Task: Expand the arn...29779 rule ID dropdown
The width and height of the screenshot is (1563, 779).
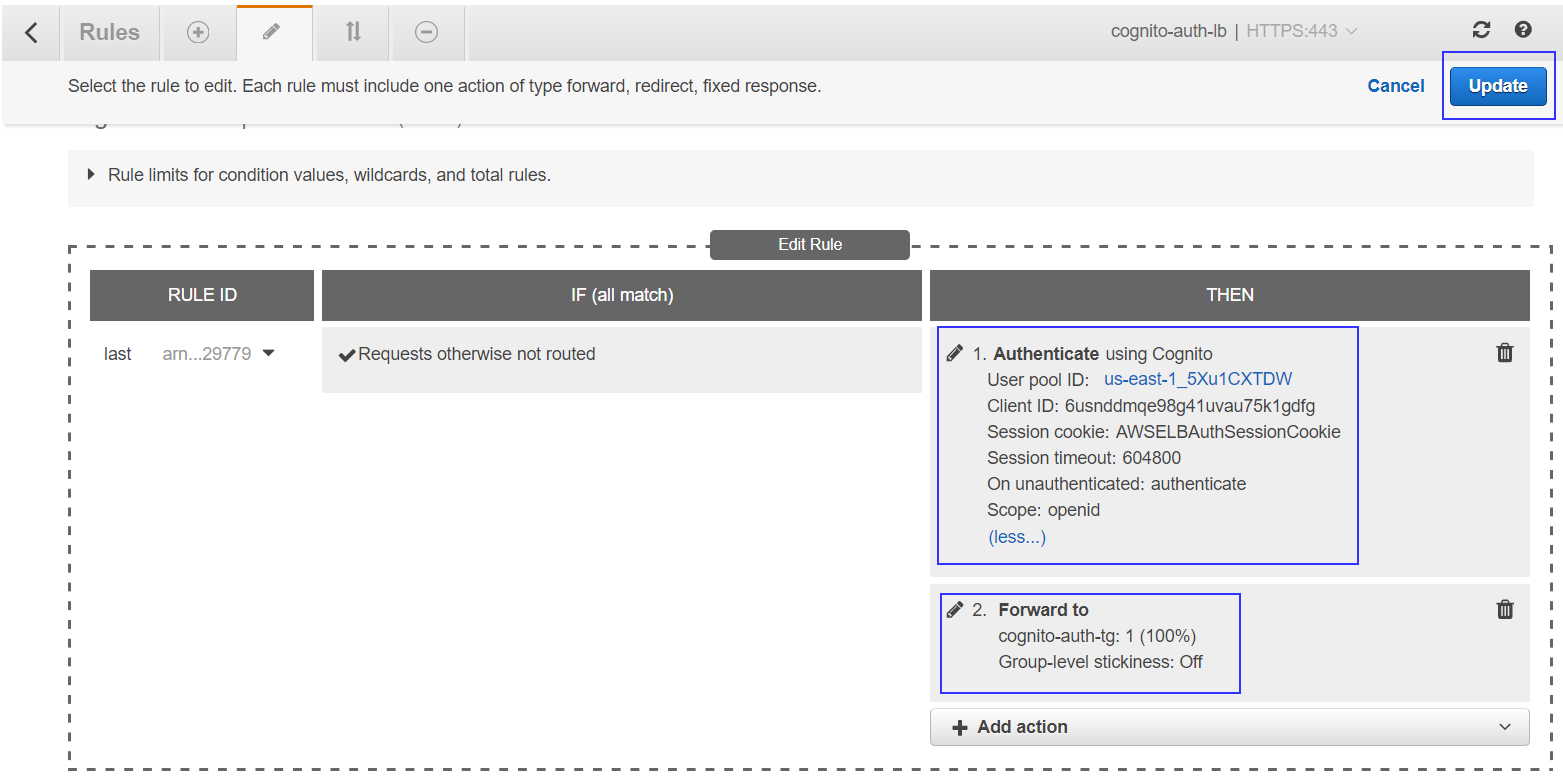Action: point(218,353)
